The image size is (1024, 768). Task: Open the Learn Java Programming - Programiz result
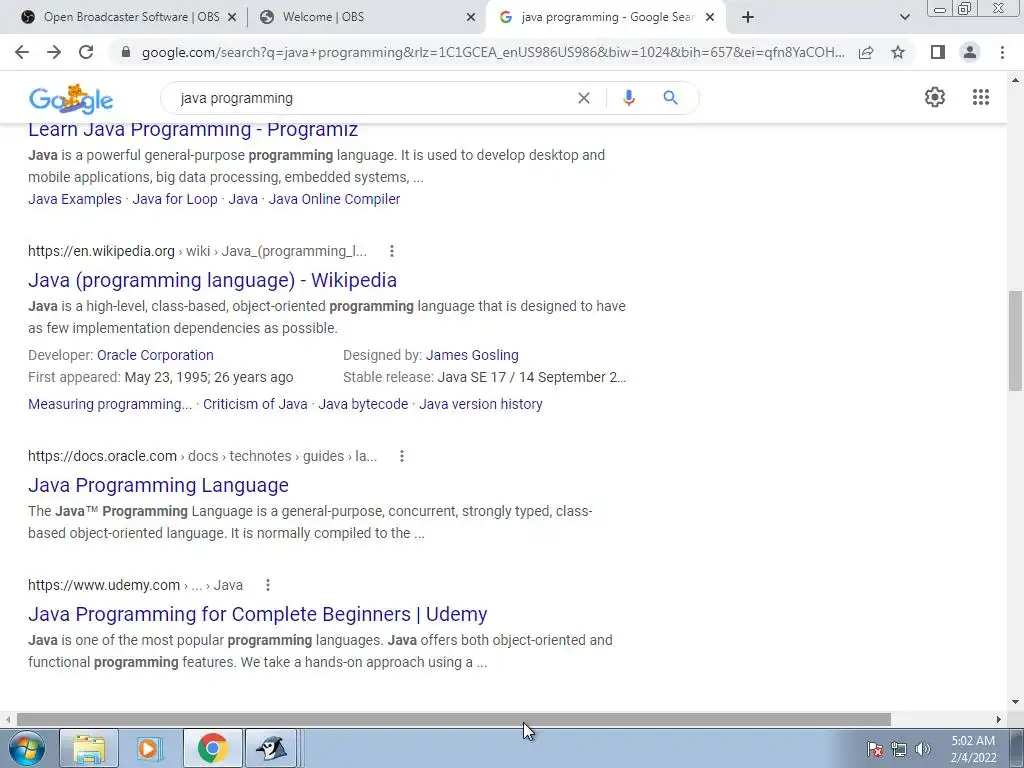(193, 129)
